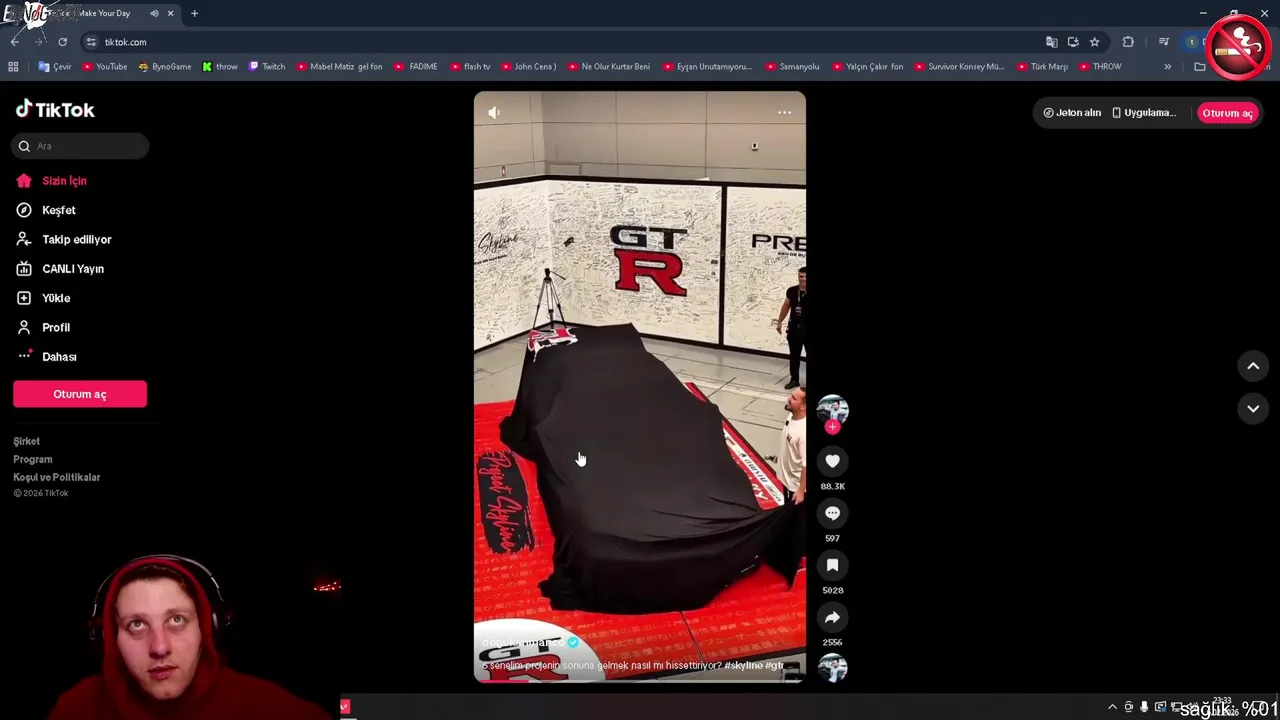Mute the tab via its speaker icon
The image size is (1280, 720).
pos(153,13)
